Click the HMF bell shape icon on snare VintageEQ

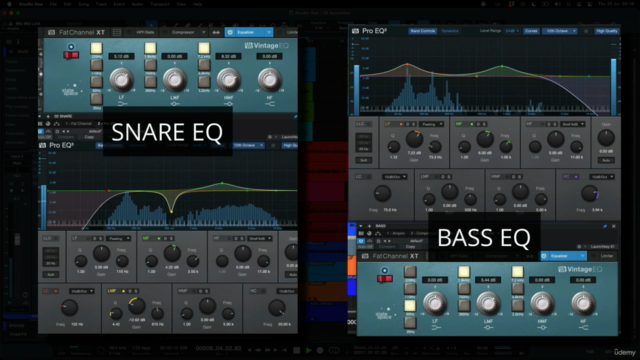pyautogui.click(x=229, y=104)
